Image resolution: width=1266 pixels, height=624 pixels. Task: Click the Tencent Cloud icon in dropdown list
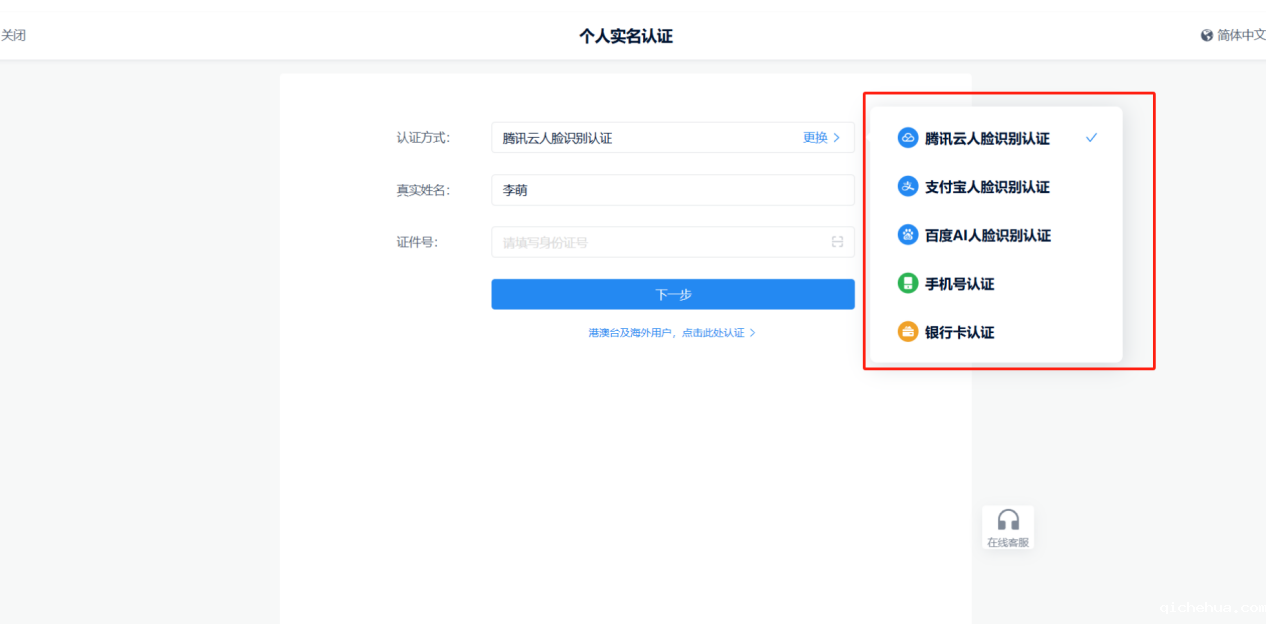pyautogui.click(x=907, y=138)
